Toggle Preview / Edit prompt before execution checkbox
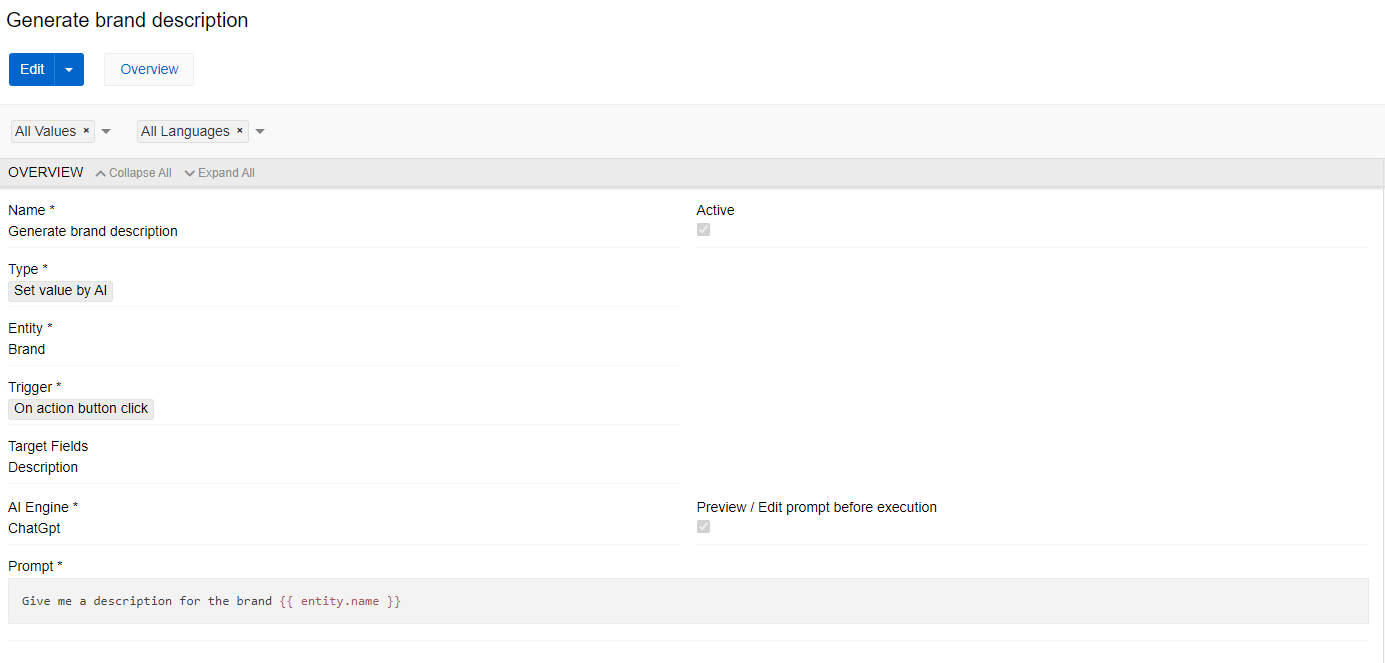The image size is (1385, 663). tap(704, 527)
